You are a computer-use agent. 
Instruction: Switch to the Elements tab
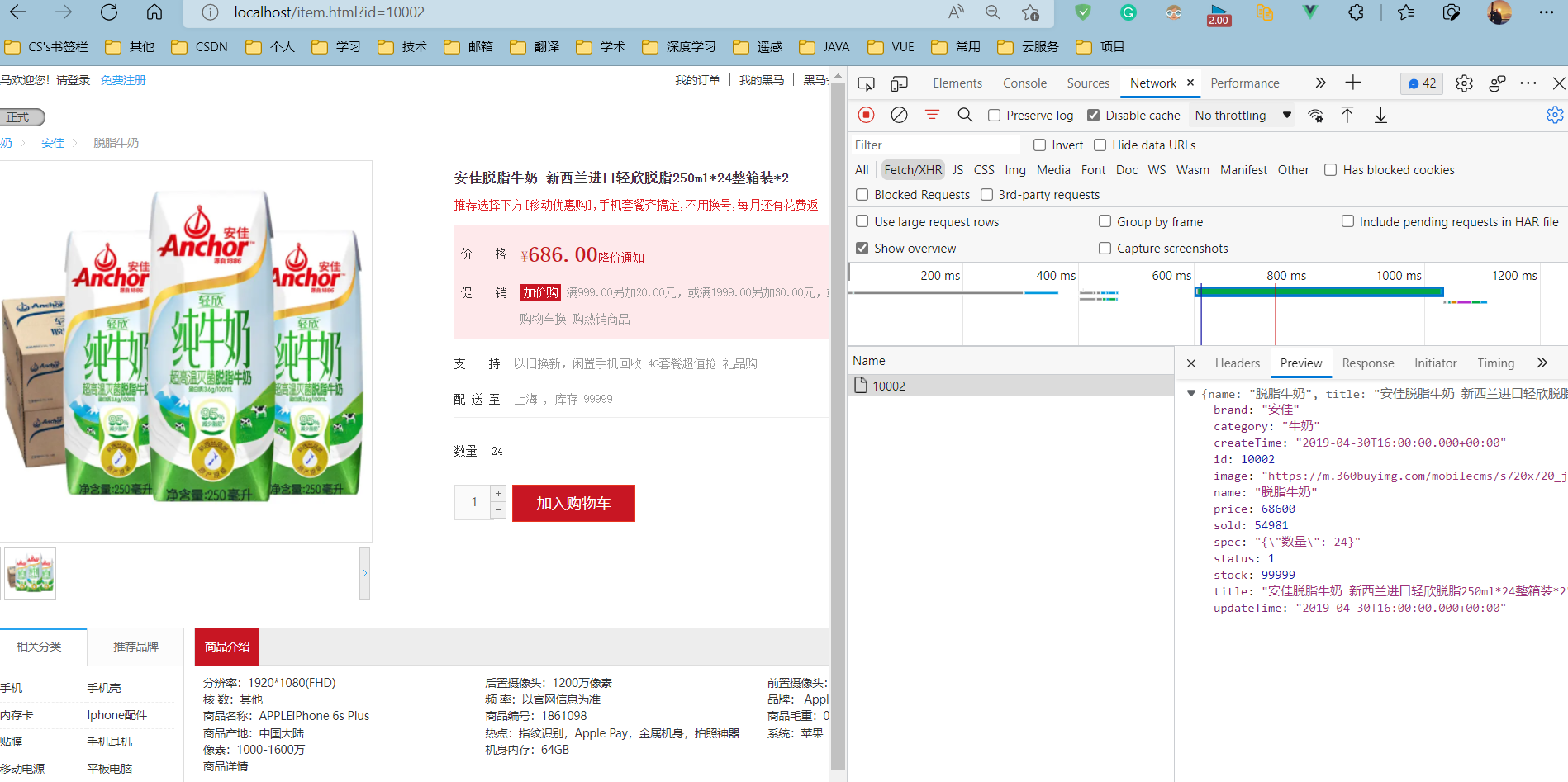(957, 83)
